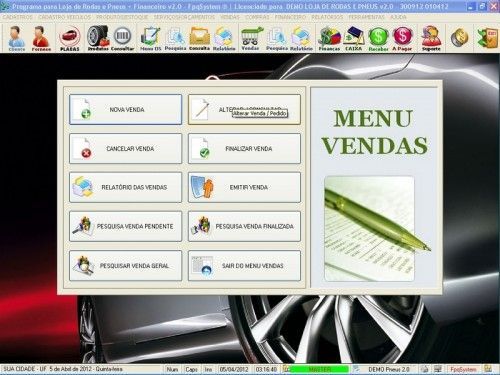Open the CADASTRO VEICULOS menu
Viewport: 500px width, 375px height.
click(x=64, y=17)
